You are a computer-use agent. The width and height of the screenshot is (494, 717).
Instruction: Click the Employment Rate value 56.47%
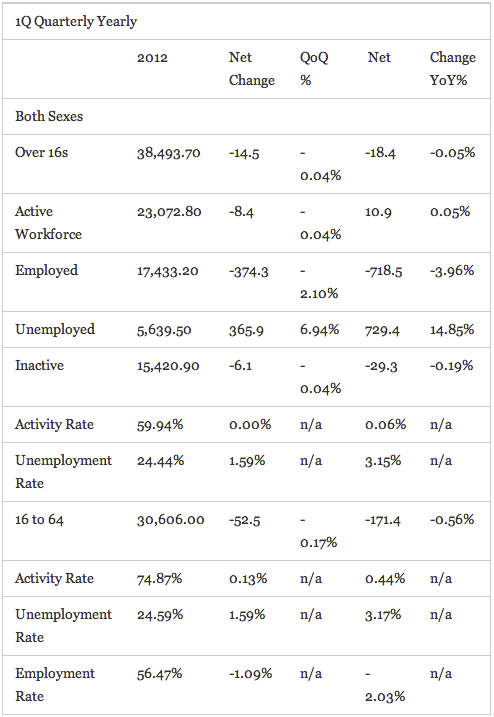point(160,674)
